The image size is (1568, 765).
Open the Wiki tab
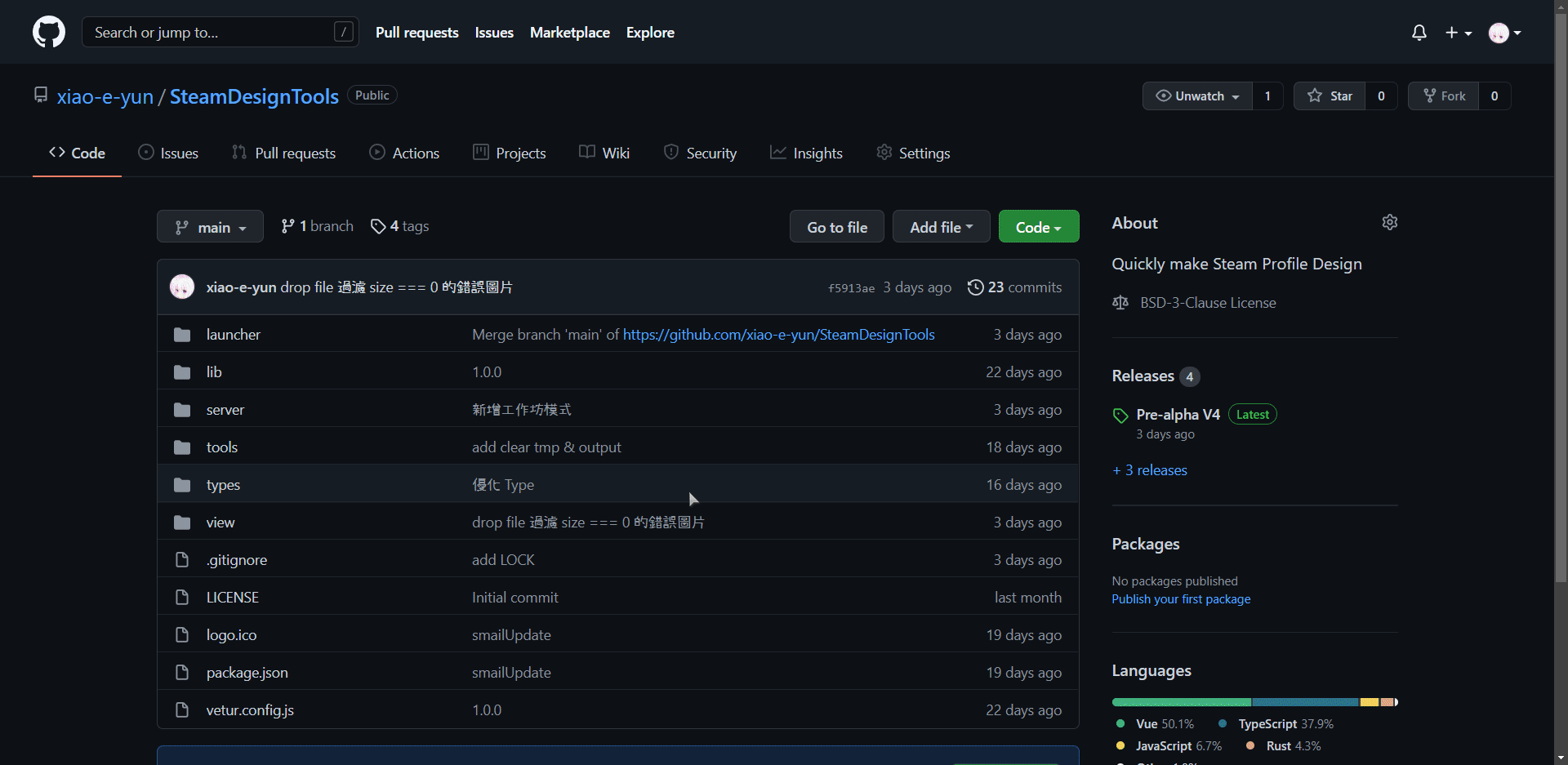[x=604, y=153]
